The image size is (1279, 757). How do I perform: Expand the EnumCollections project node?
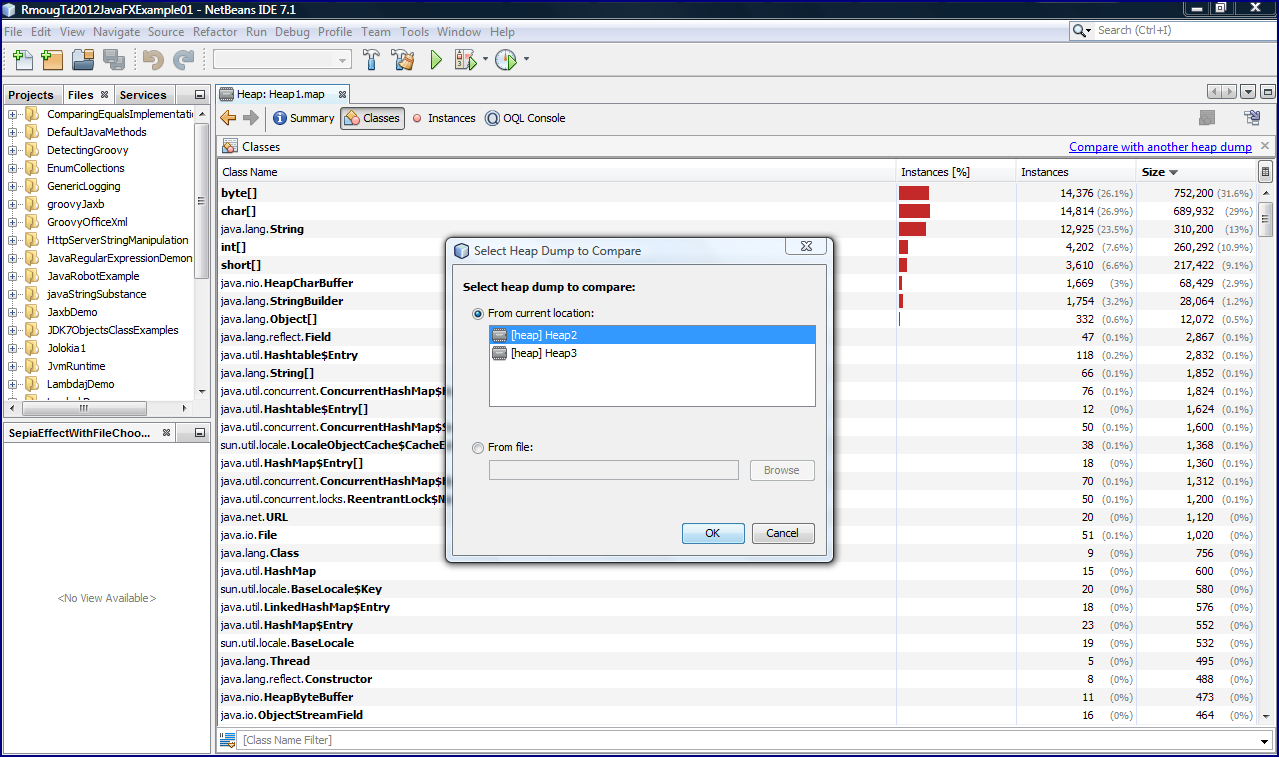click(13, 168)
